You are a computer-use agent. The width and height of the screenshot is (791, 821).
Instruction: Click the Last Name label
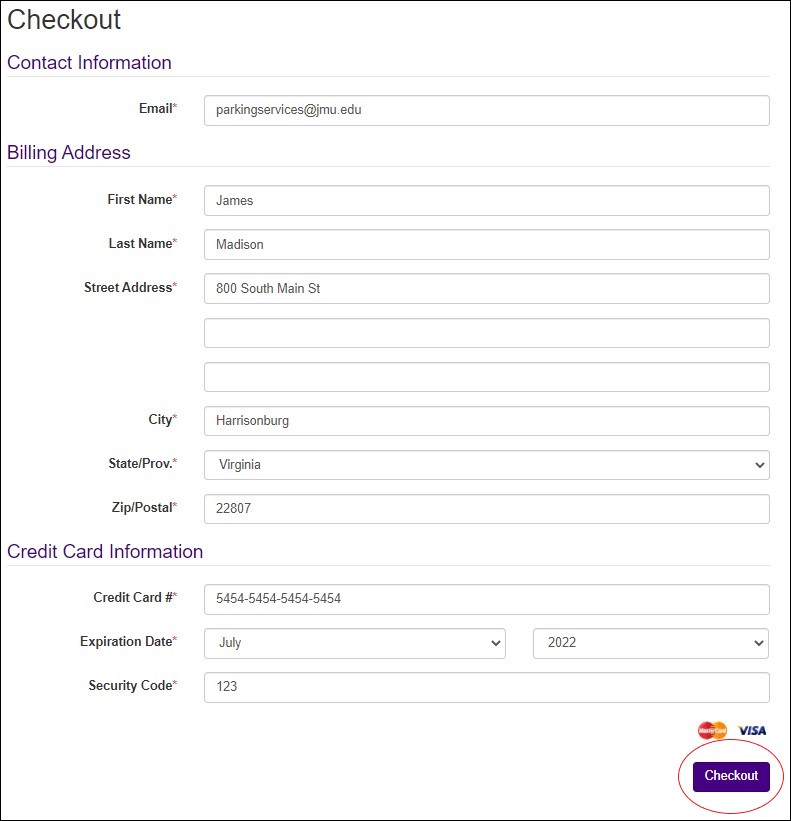(x=142, y=243)
